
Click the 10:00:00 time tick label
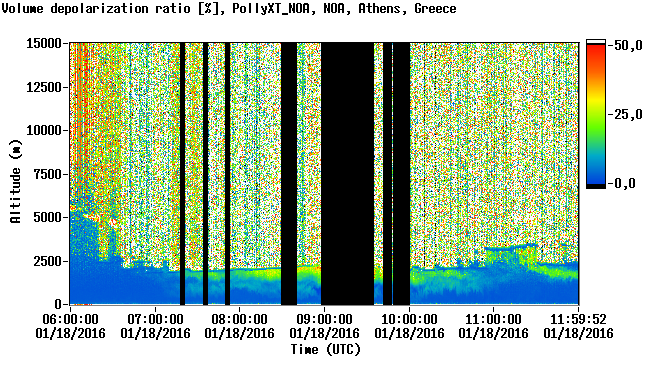(409, 319)
